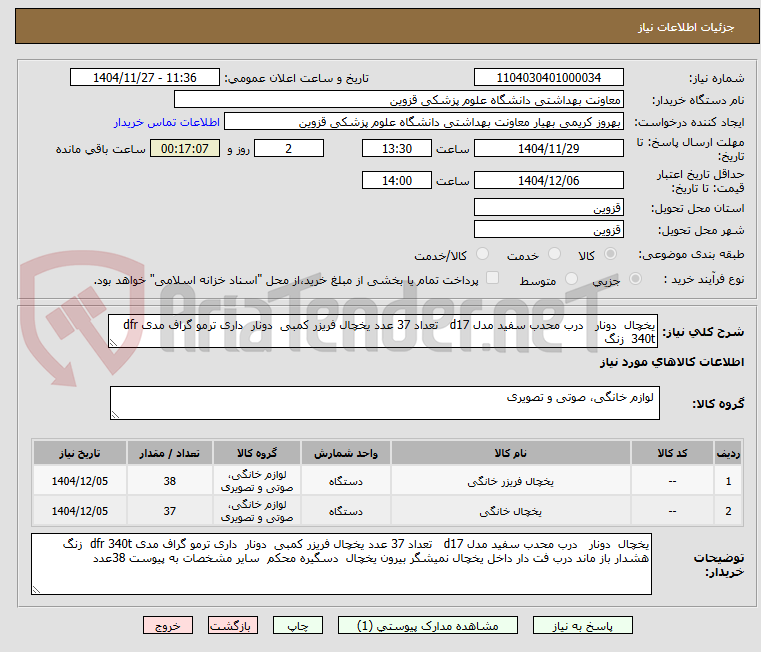Screen dimensions: 761x652
Task: Click the delivery province field قزوین
Action: coord(548,208)
